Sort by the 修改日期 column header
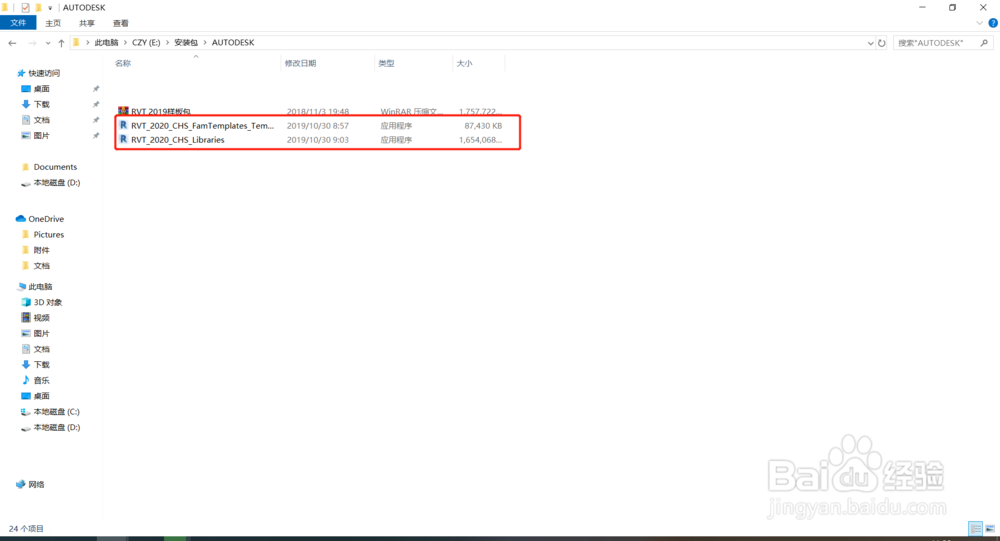This screenshot has width=1000, height=541. pyautogui.click(x=300, y=63)
